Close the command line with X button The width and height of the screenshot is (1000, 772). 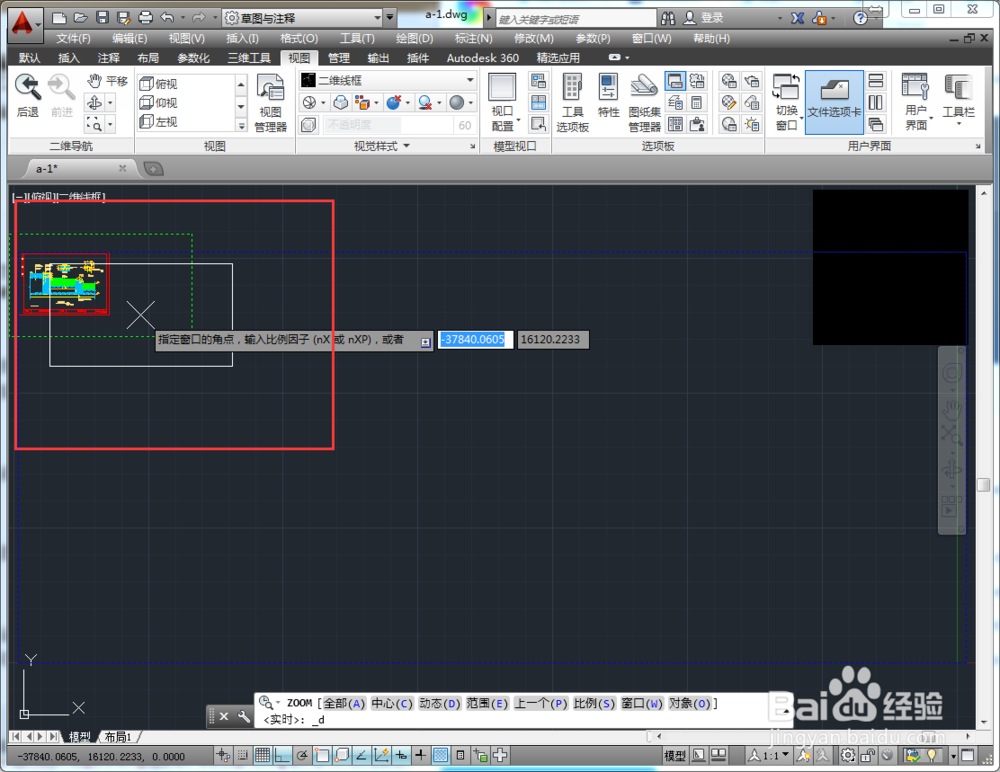pos(224,716)
